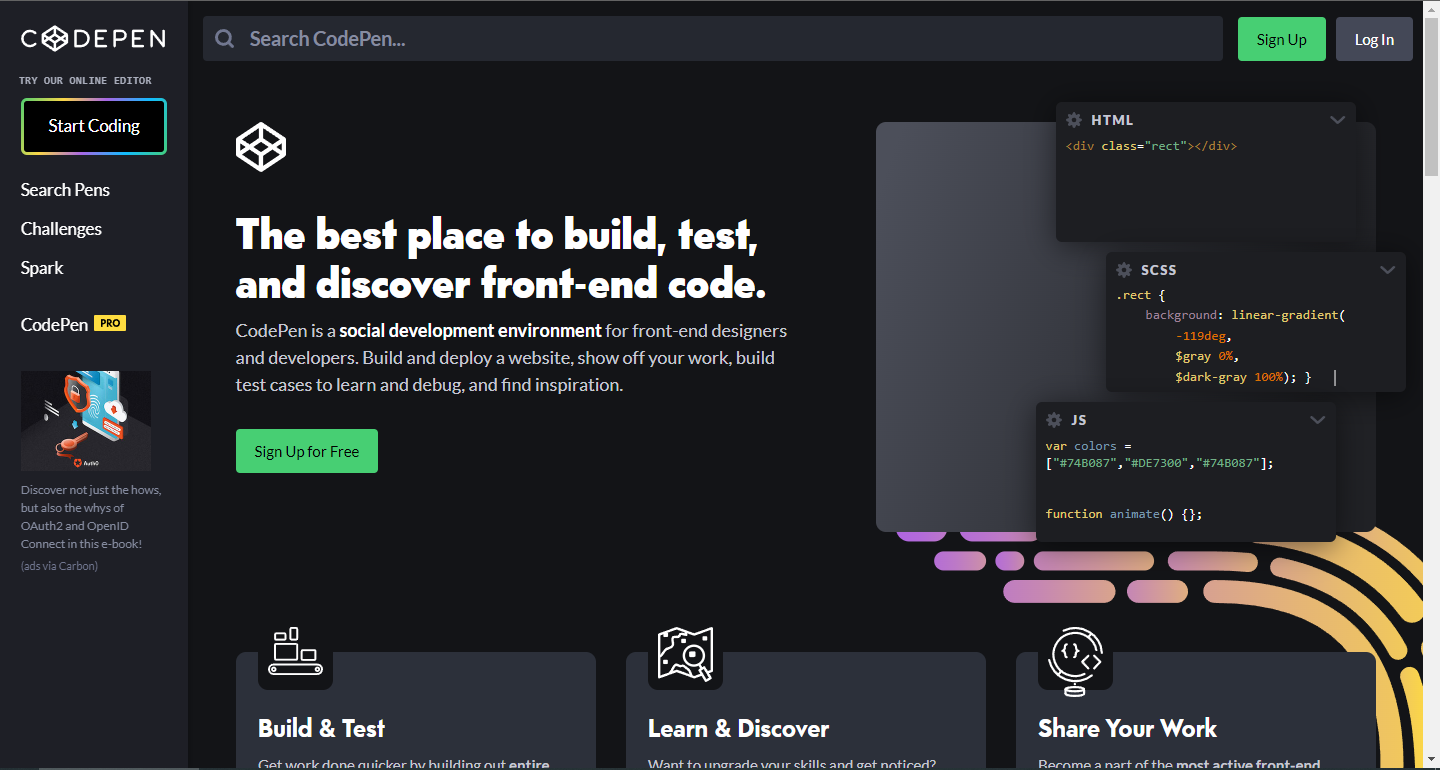
Task: Click the Share Your Work card heading
Action: (1127, 728)
